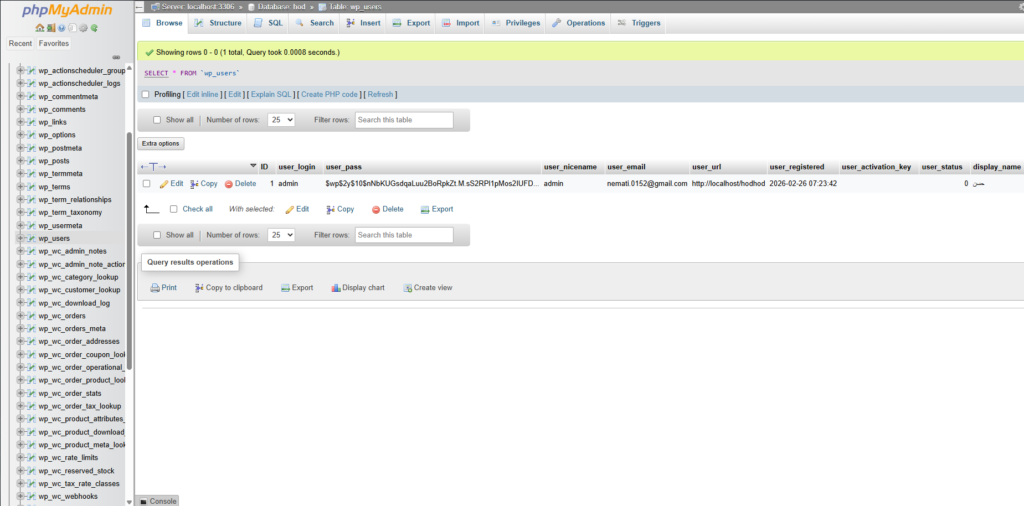Click red Delete icon in admin row
1024x506 pixels.
(x=229, y=184)
